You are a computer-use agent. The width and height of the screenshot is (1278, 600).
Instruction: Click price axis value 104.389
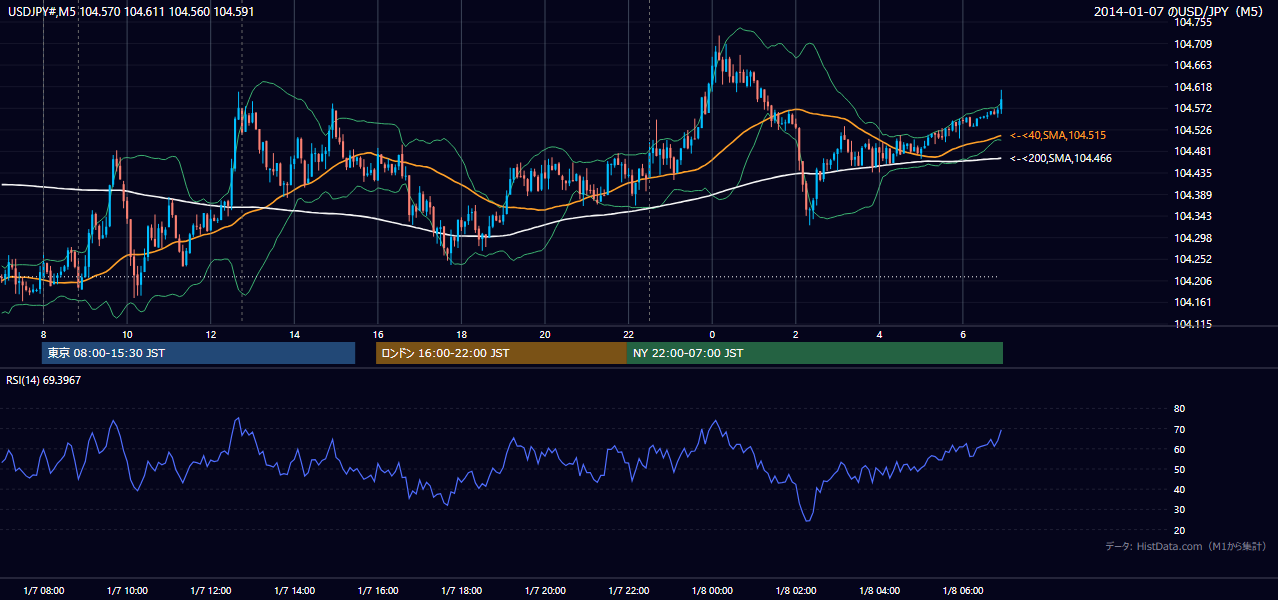[x=1195, y=195]
